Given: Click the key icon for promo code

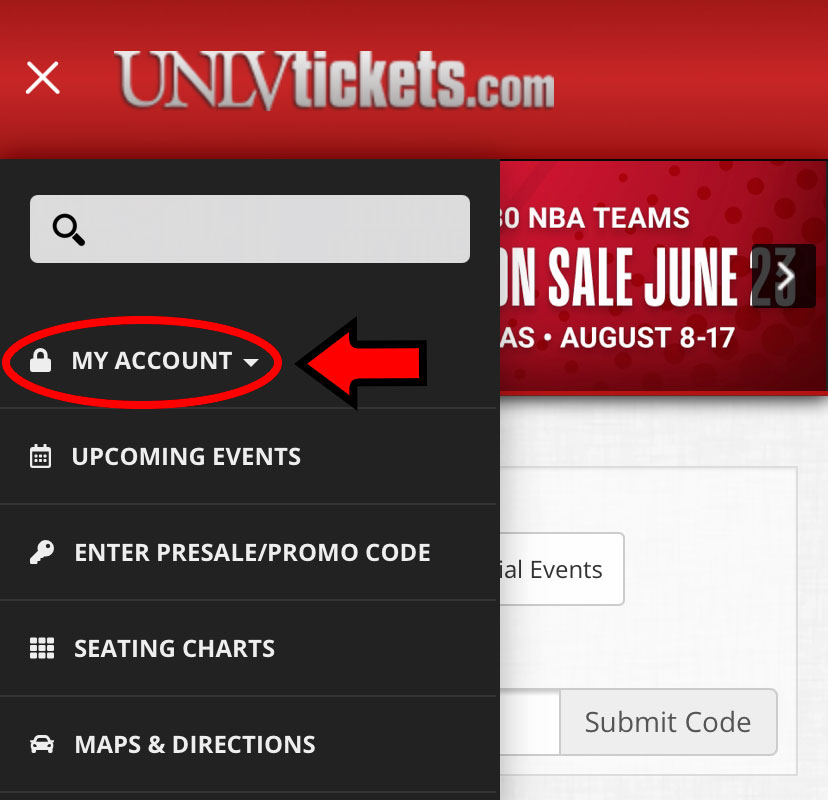Looking at the screenshot, I should 42,552.
